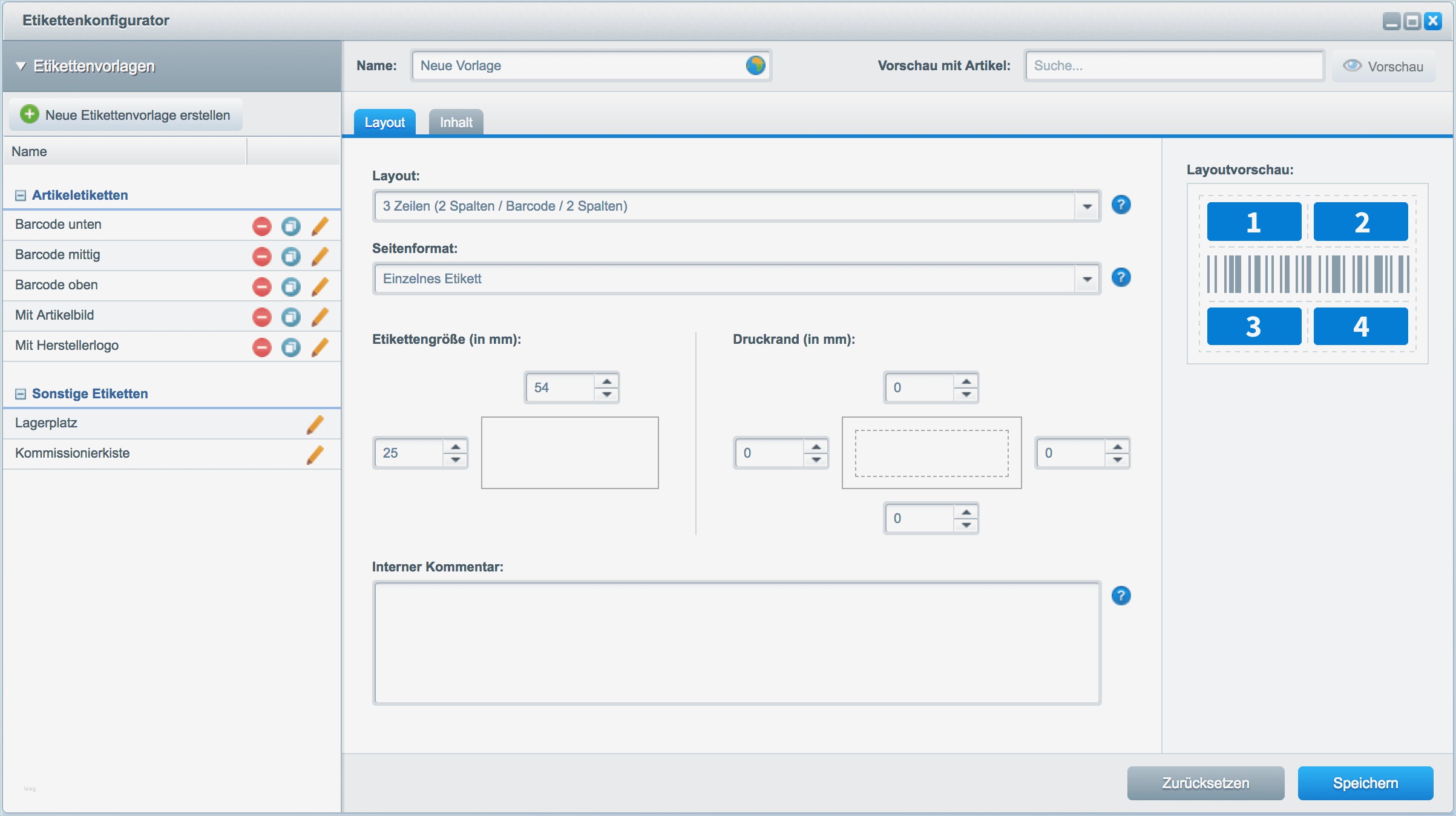Image resolution: width=1456 pixels, height=816 pixels.
Task: Click Neue Etikettenvorlage erstellen
Action: click(x=126, y=115)
